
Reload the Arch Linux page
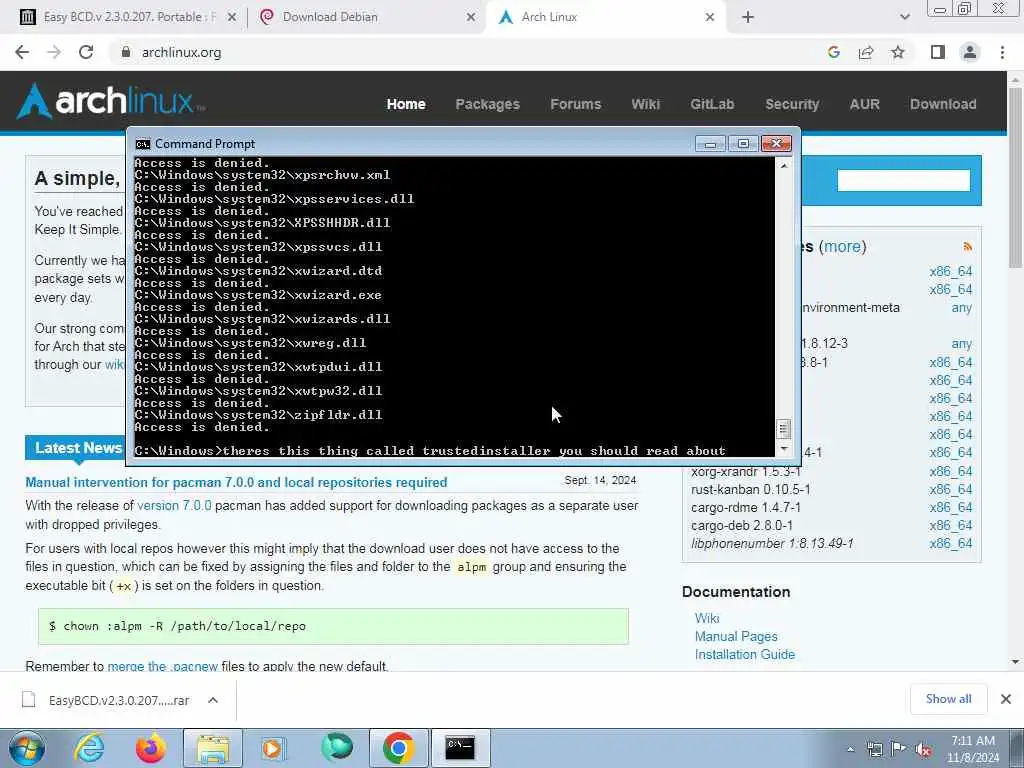coord(86,52)
